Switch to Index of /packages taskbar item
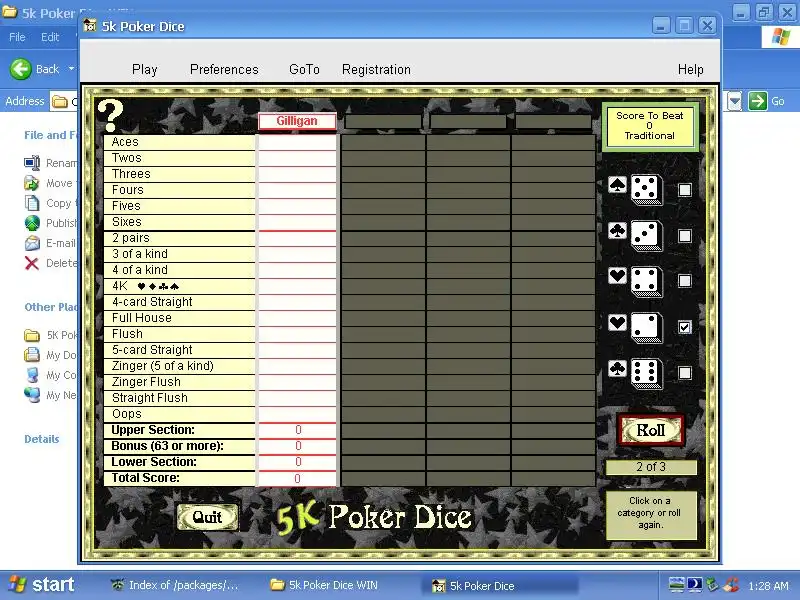 (x=176, y=585)
